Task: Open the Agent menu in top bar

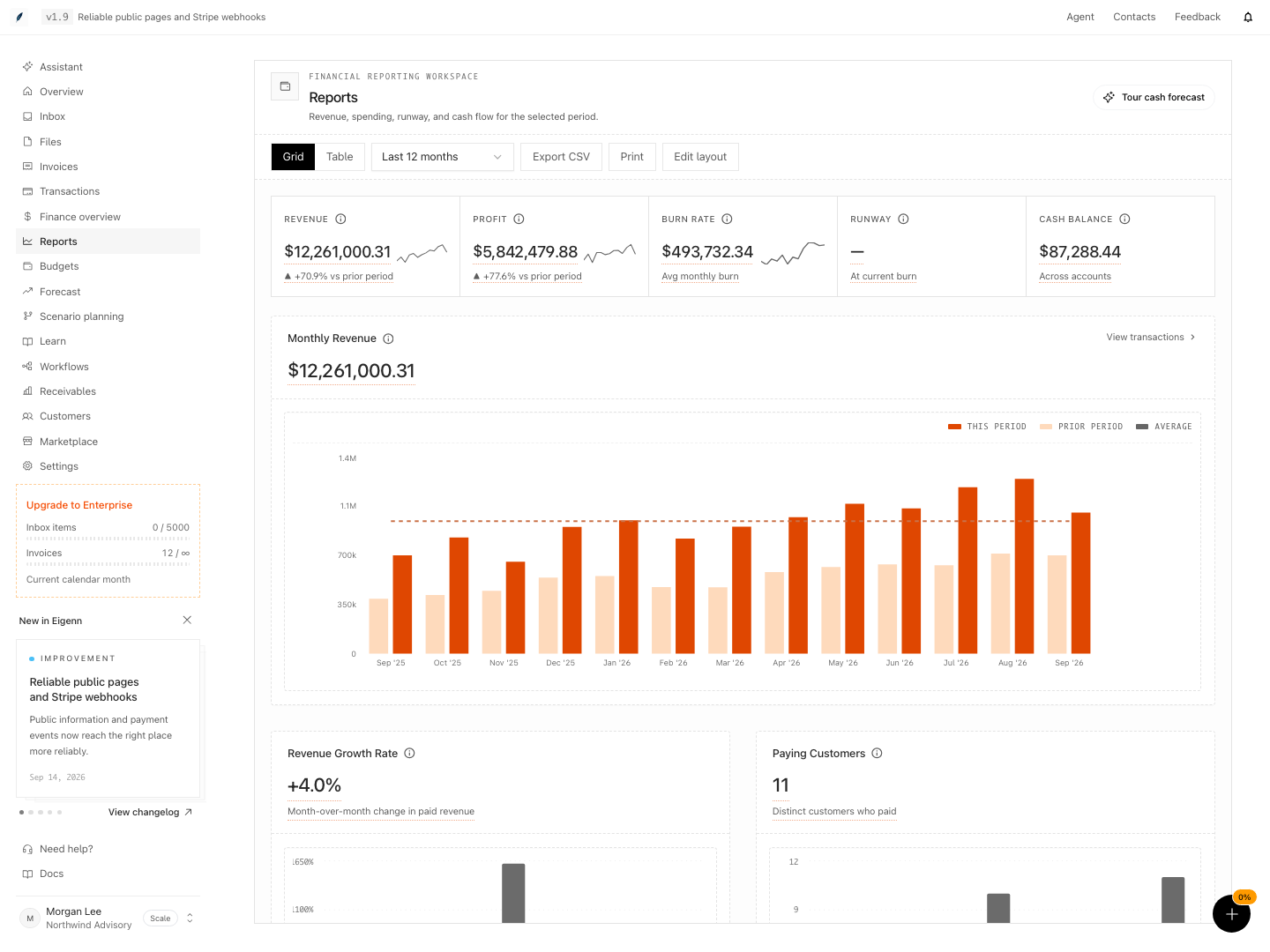Action: pos(1080,17)
